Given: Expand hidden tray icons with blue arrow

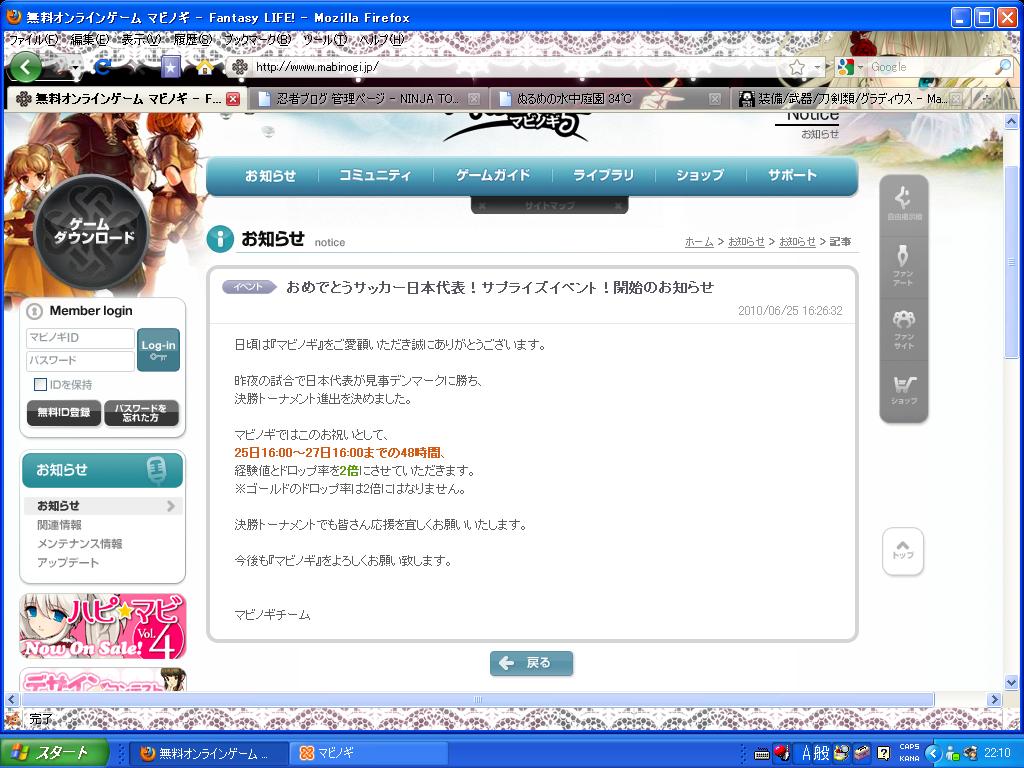Looking at the screenshot, I should 933,753.
